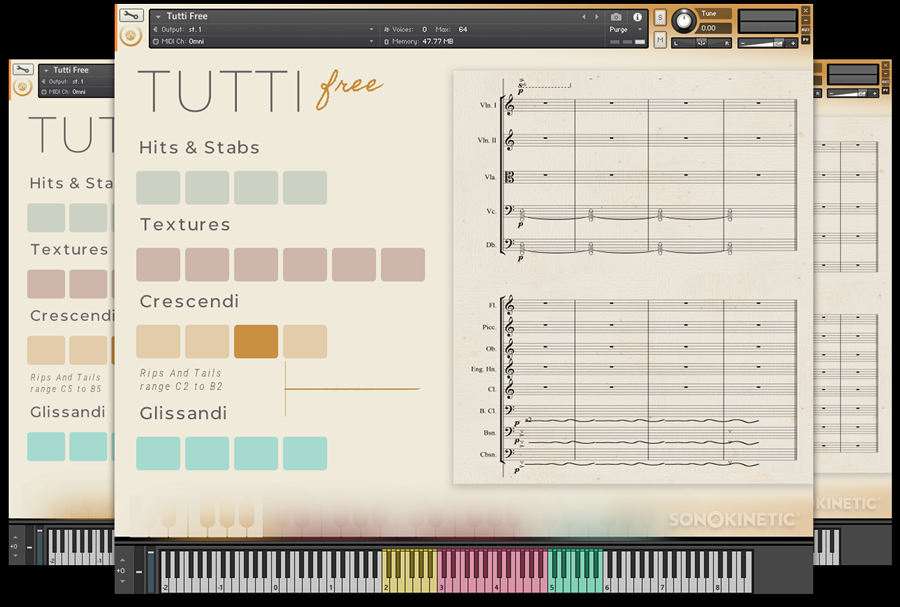The height and width of the screenshot is (607, 900).
Task: Load the previous instrument with the left arrow
Action: 584,17
